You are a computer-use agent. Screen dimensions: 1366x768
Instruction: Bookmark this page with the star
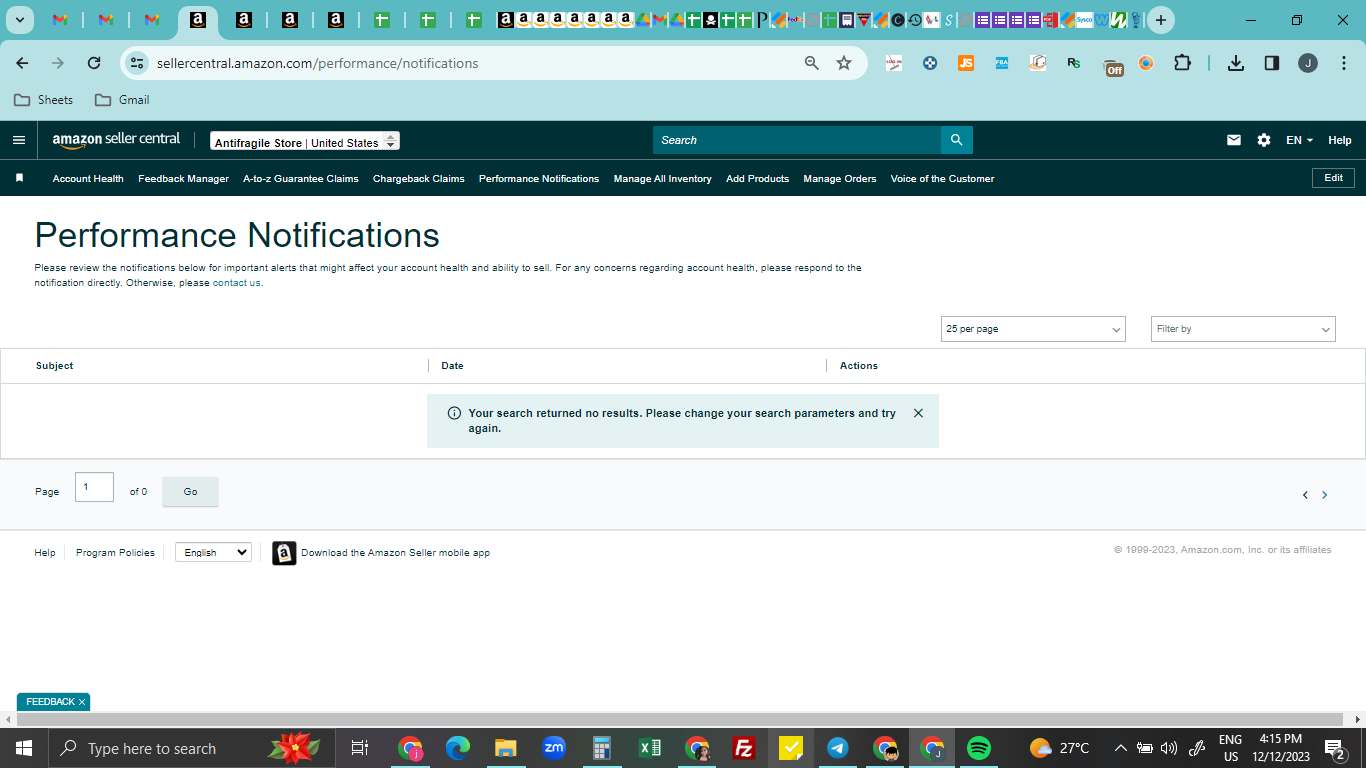(x=844, y=63)
